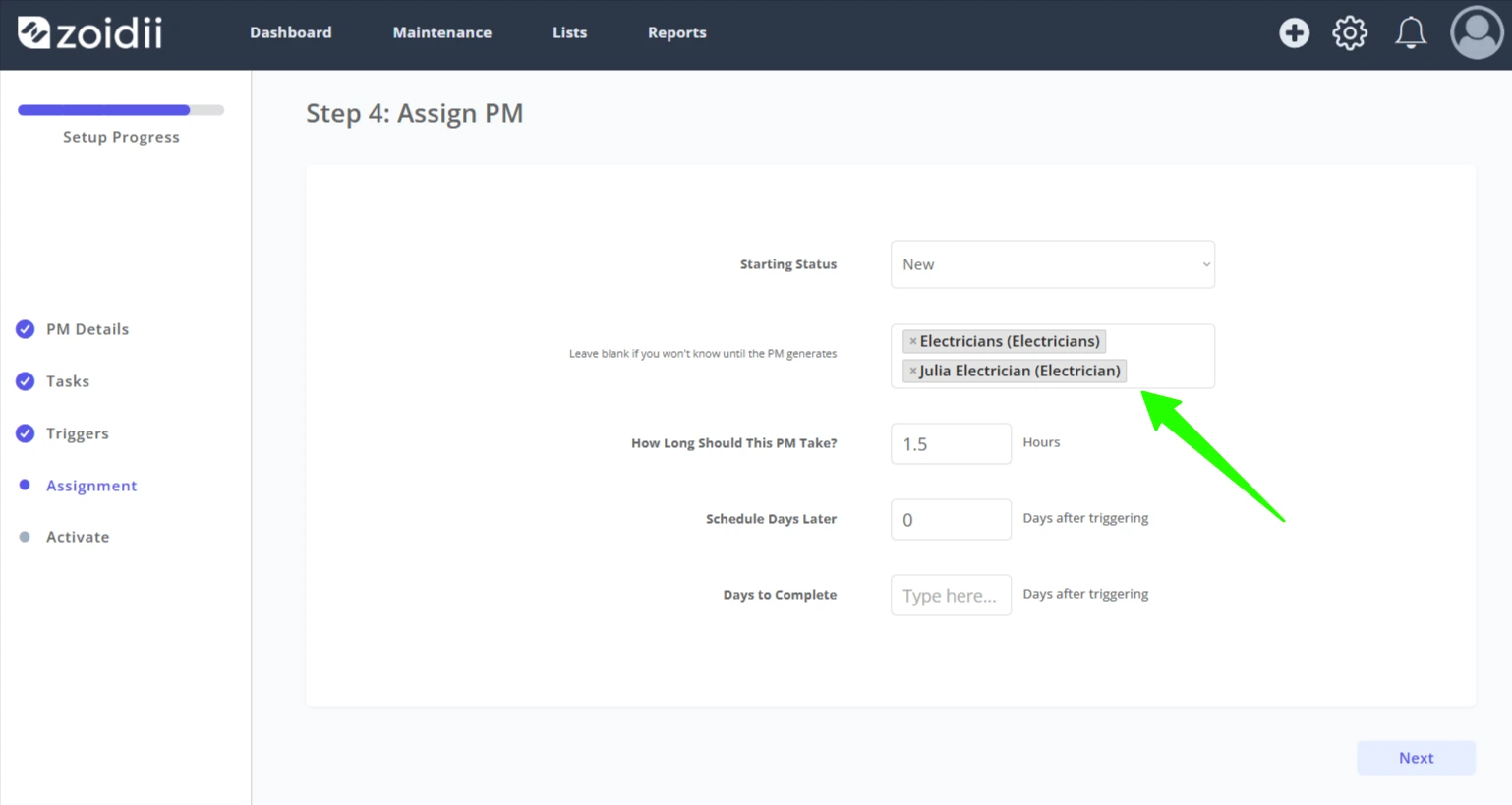Open the user profile avatar
Image resolution: width=1512 pixels, height=805 pixels.
1477,32
